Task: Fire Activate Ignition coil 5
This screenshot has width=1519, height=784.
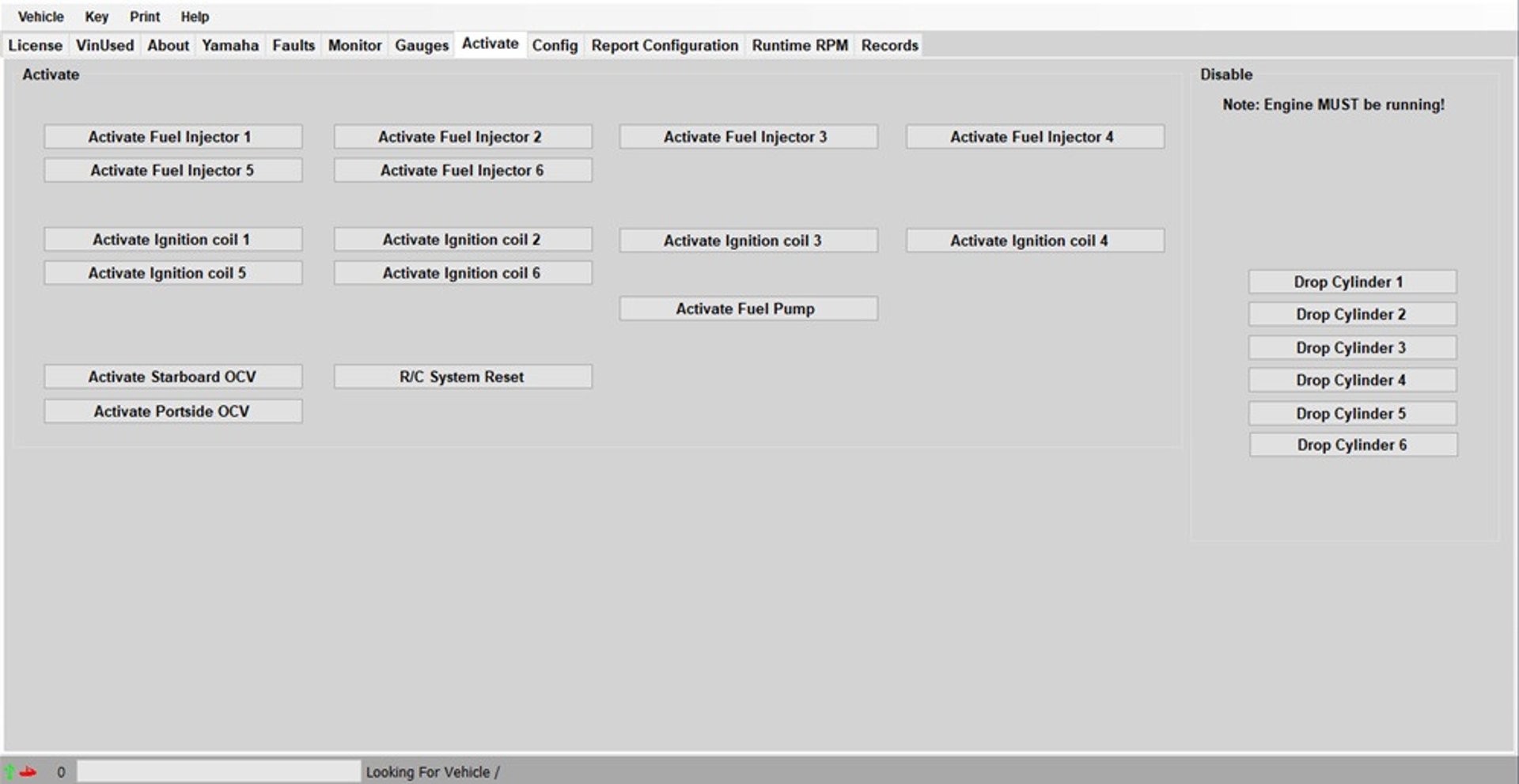Action: pyautogui.click(x=173, y=273)
